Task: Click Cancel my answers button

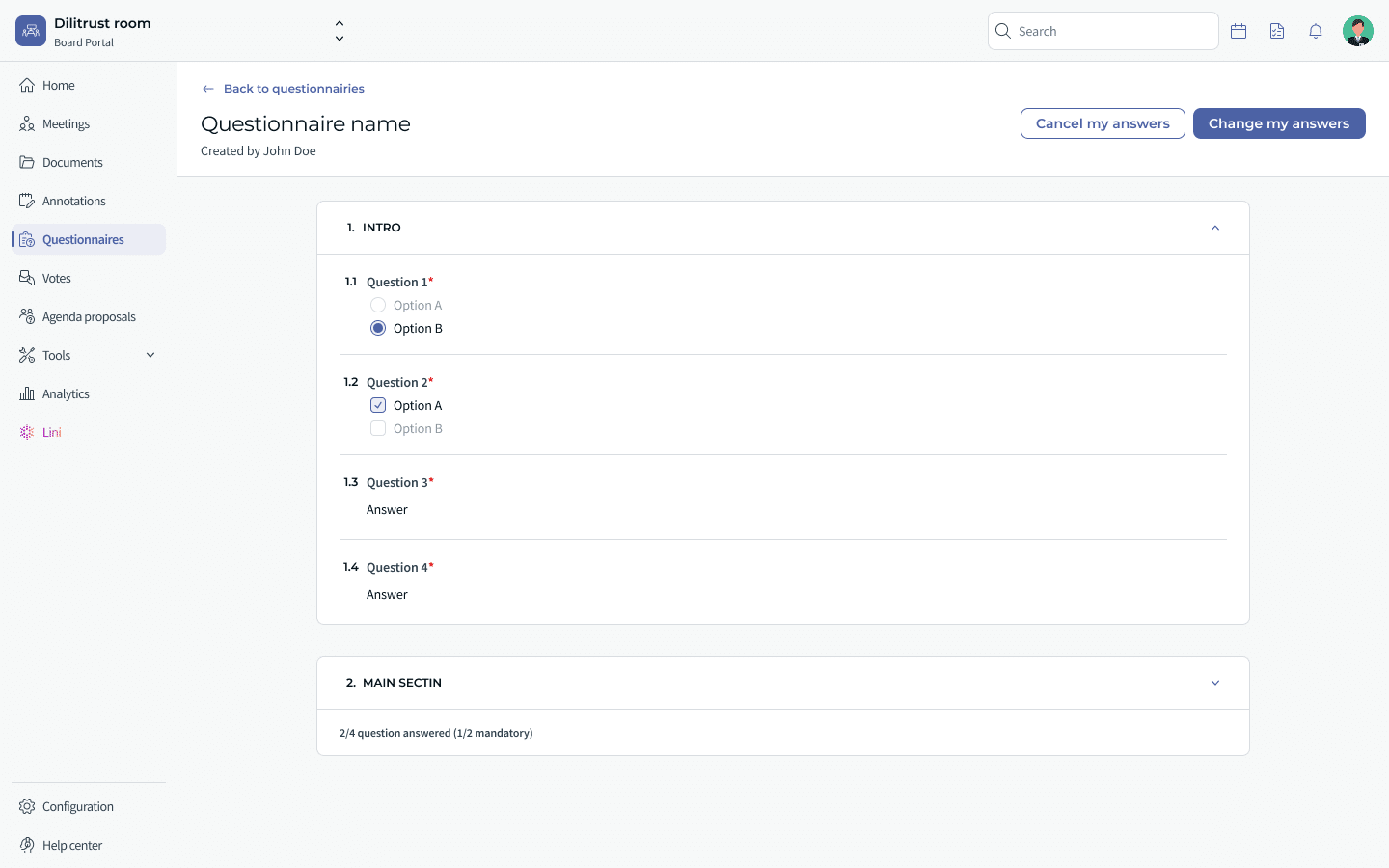Action: pyautogui.click(x=1103, y=123)
